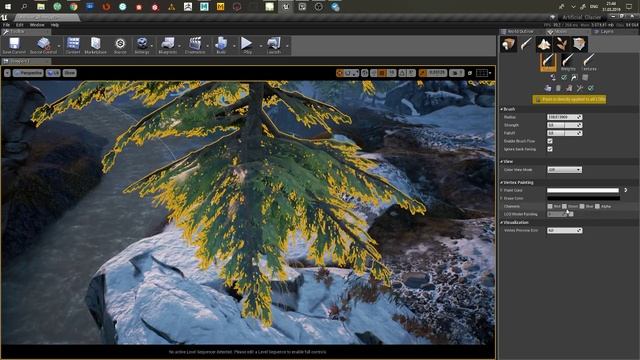Click the Windows Start button
The height and width of the screenshot is (360, 640).
pos(8,7)
